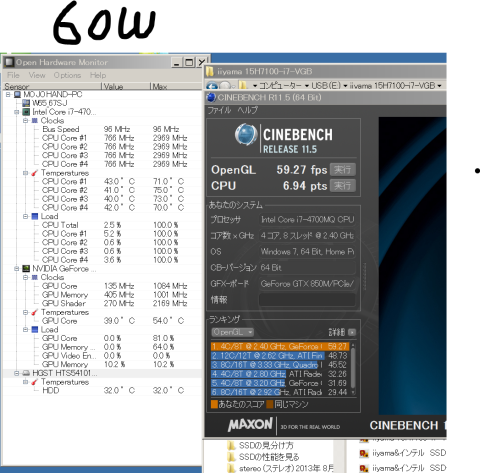This screenshot has height=473, width=480.
Task: Run the CPU benchmark with its 実行 button
Action: click(x=343, y=186)
